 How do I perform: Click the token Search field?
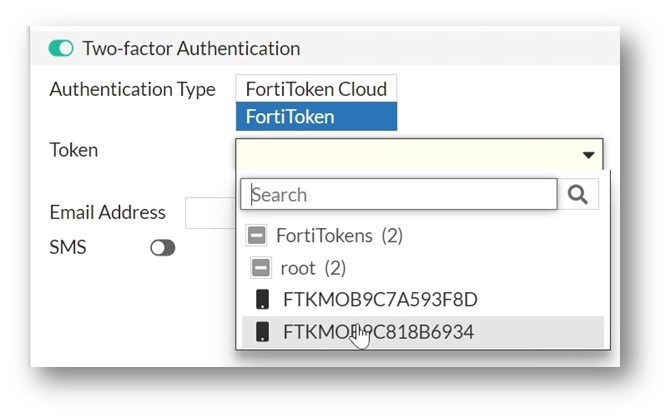(x=399, y=195)
